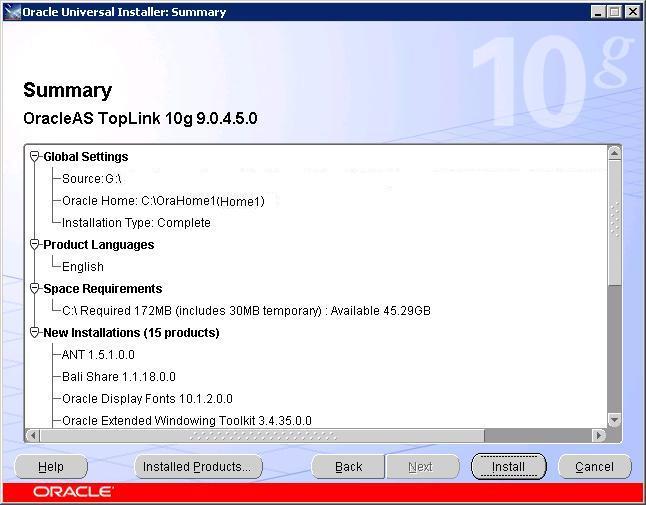Click horizontal scrollbar right arrow
This screenshot has width=646, height=505.
[x=599, y=435]
